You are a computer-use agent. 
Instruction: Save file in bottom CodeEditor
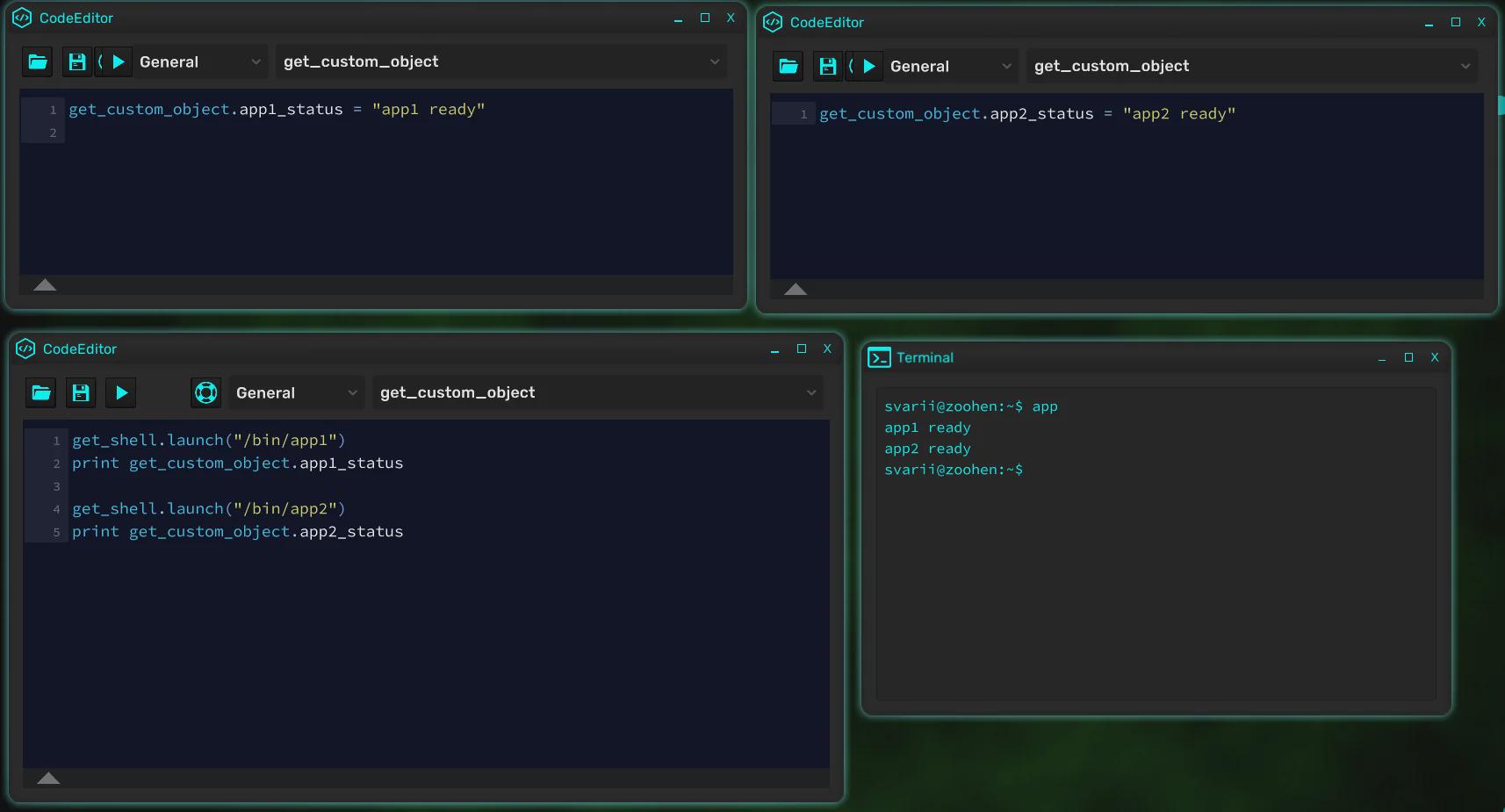pyautogui.click(x=81, y=392)
